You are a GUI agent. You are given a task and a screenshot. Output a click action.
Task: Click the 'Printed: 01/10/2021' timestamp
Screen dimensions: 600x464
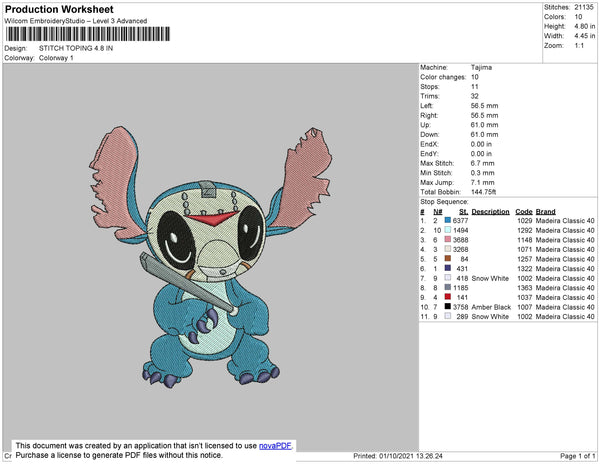(398, 456)
